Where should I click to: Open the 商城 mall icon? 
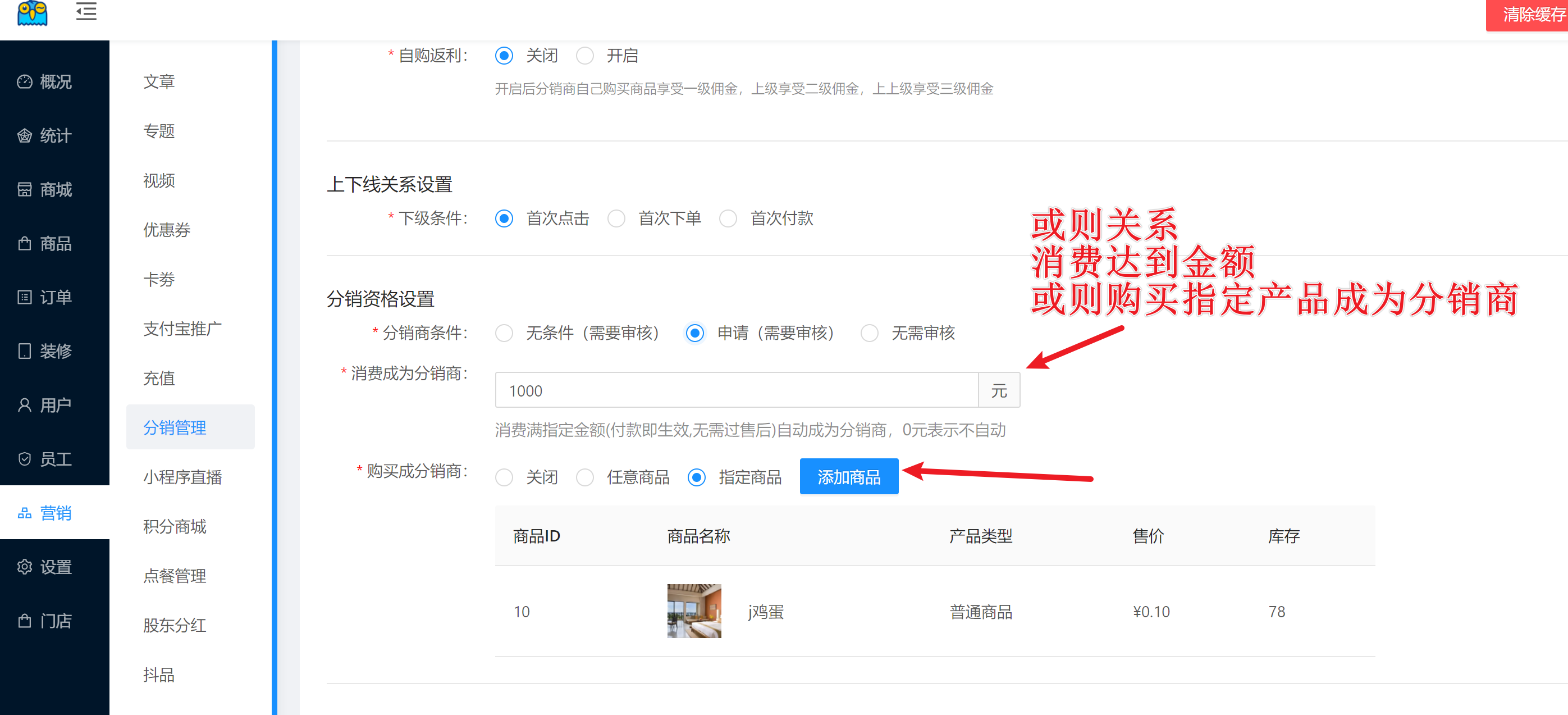[24, 189]
